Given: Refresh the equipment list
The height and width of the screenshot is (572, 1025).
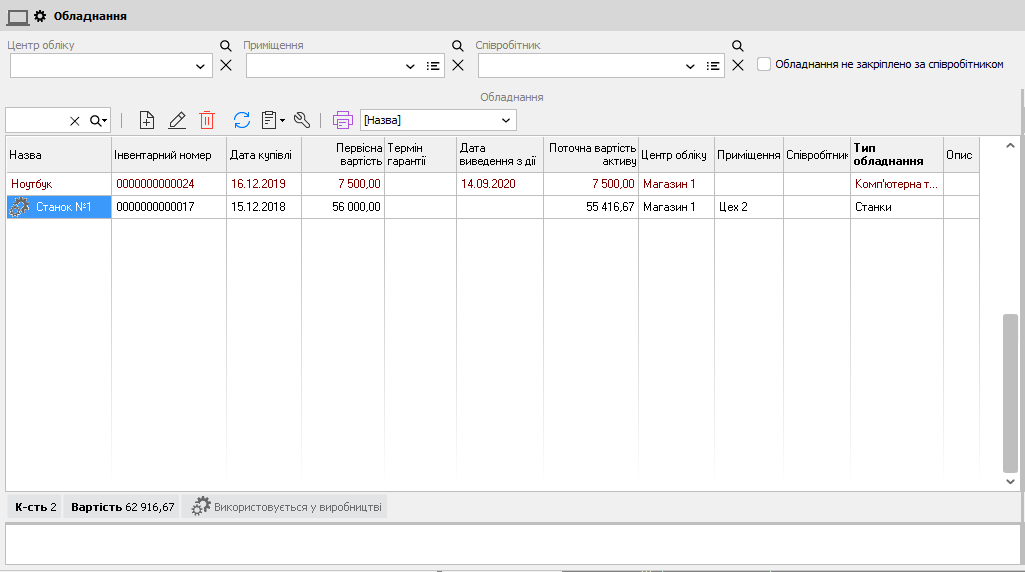Looking at the screenshot, I should point(242,120).
